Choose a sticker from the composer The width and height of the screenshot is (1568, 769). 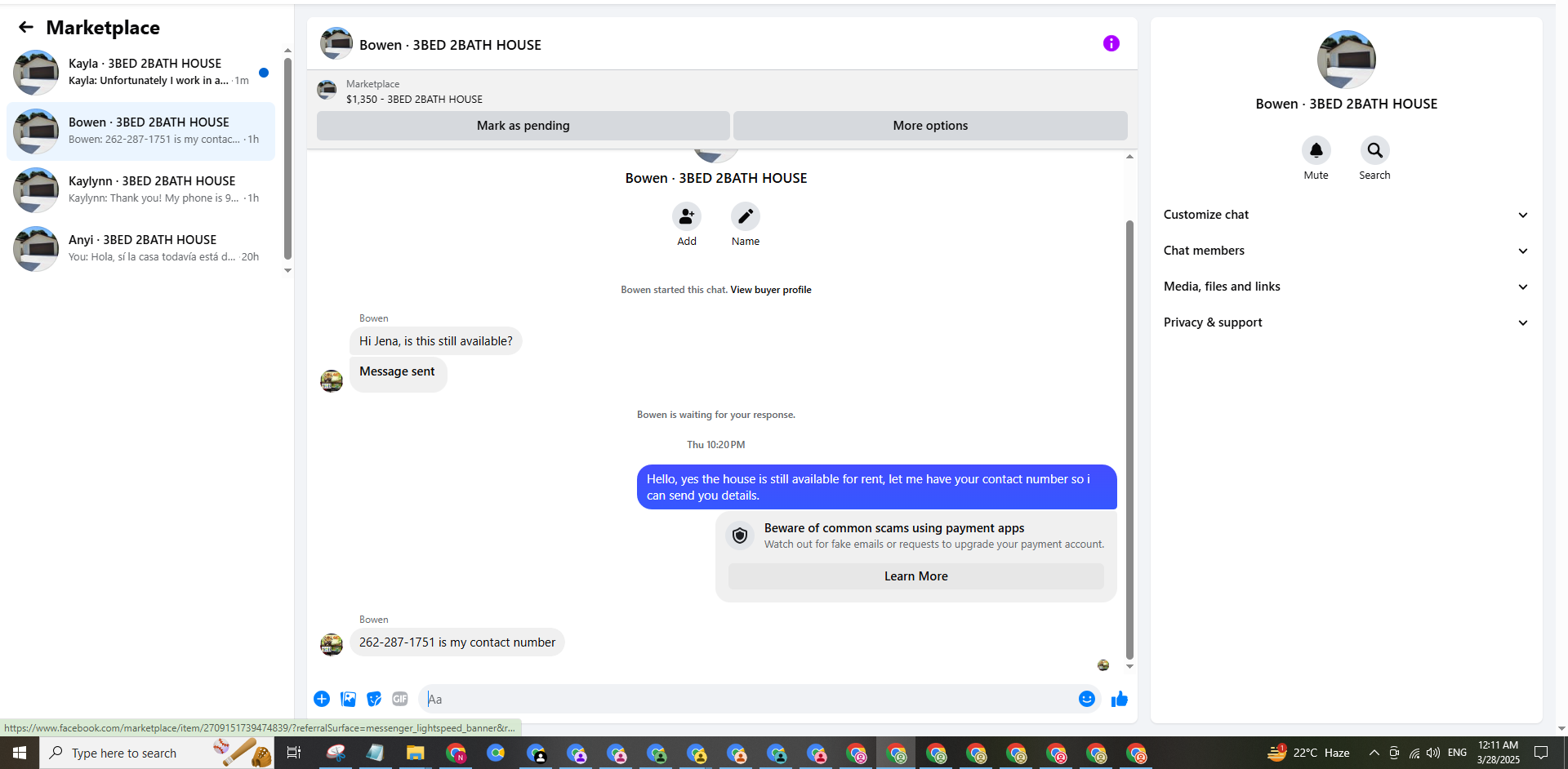tap(374, 699)
